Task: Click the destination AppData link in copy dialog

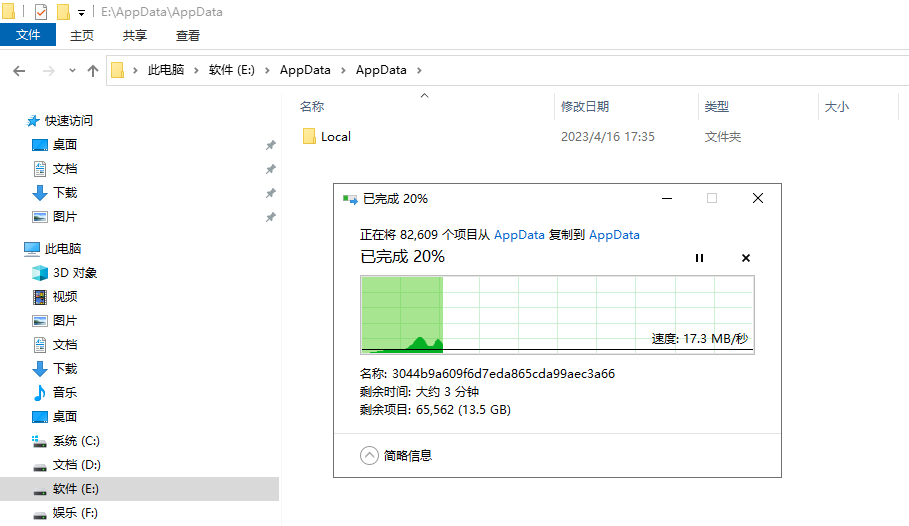Action: [614, 235]
